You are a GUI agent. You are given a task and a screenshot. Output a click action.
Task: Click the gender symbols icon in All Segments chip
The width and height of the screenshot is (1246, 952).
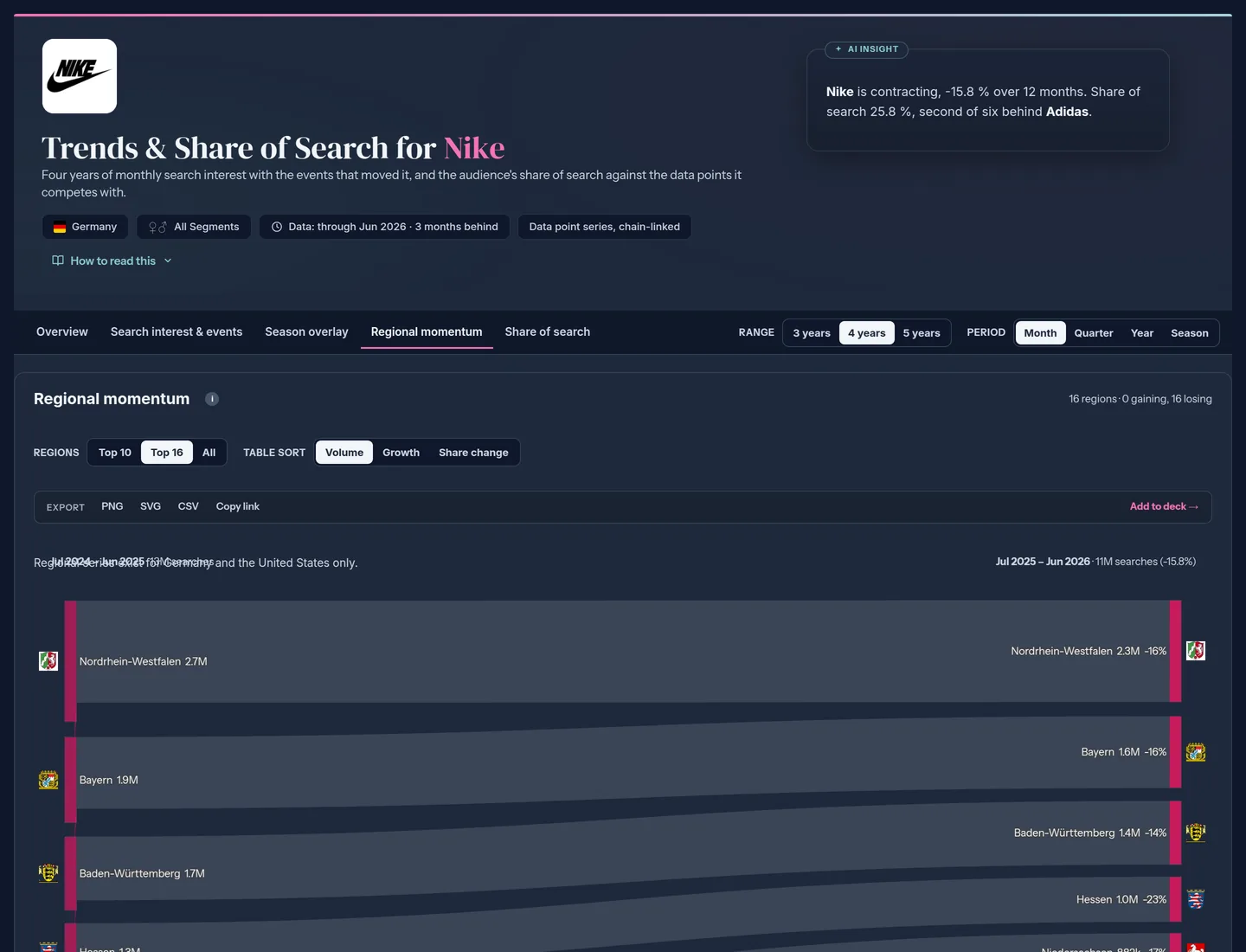[157, 227]
